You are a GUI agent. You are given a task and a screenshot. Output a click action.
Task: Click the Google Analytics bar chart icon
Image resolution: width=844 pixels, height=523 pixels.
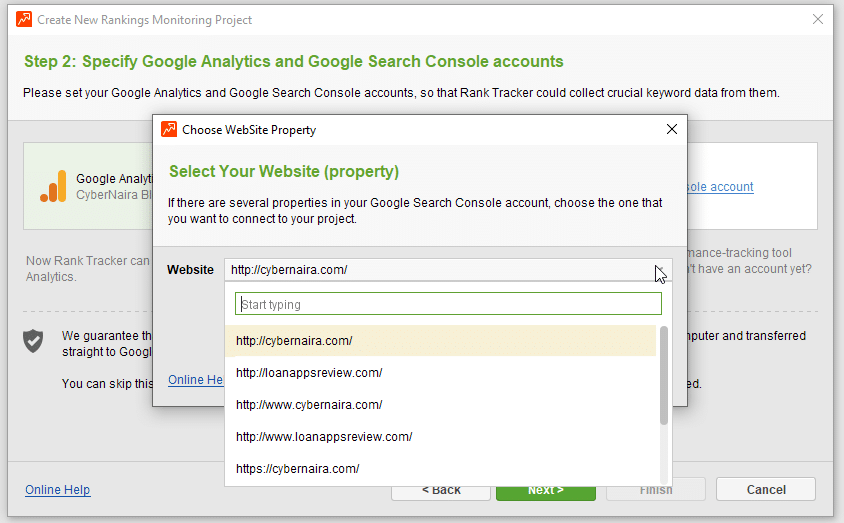click(52, 186)
